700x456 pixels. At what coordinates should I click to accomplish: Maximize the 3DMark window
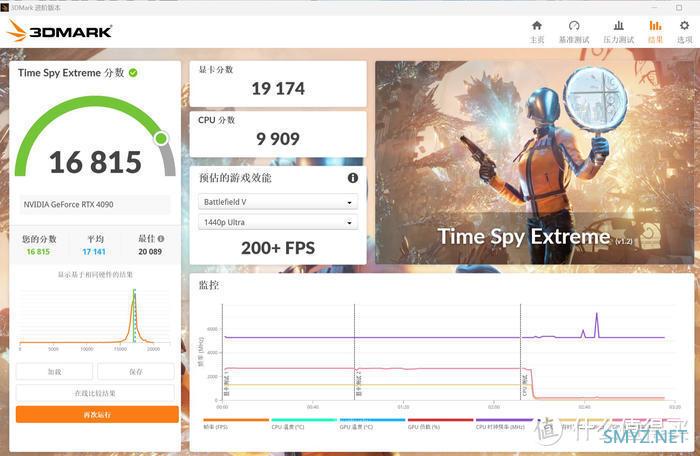679,8
